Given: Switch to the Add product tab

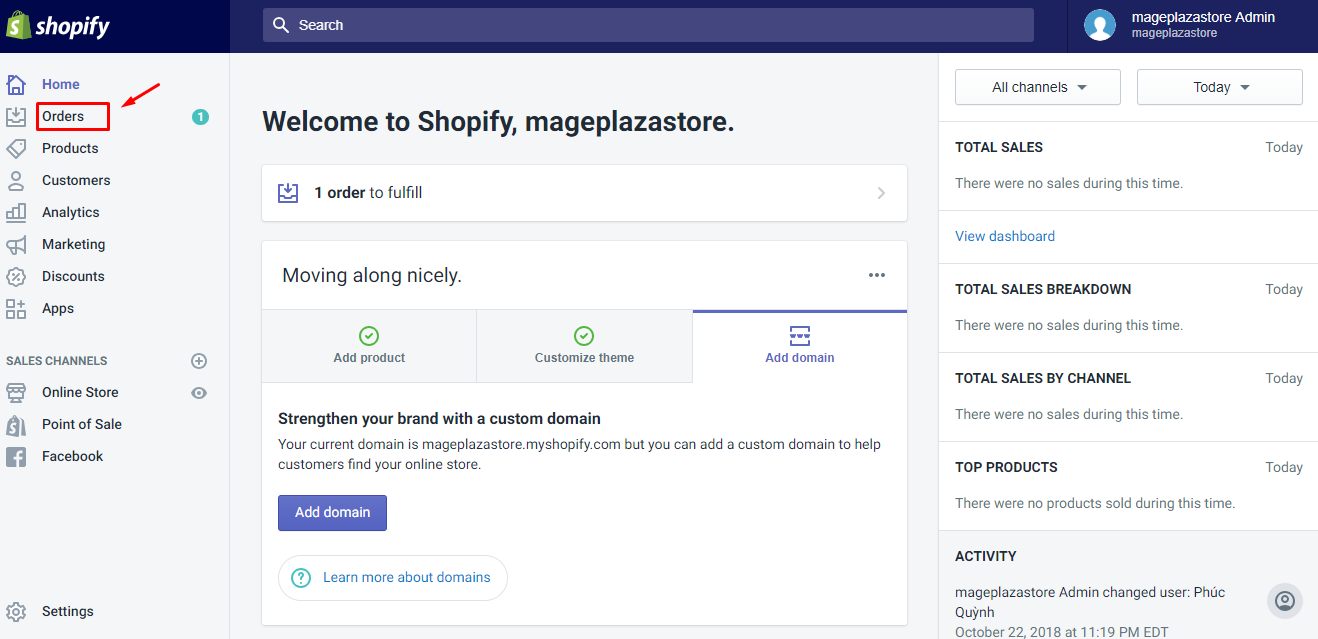Looking at the screenshot, I should pos(368,346).
